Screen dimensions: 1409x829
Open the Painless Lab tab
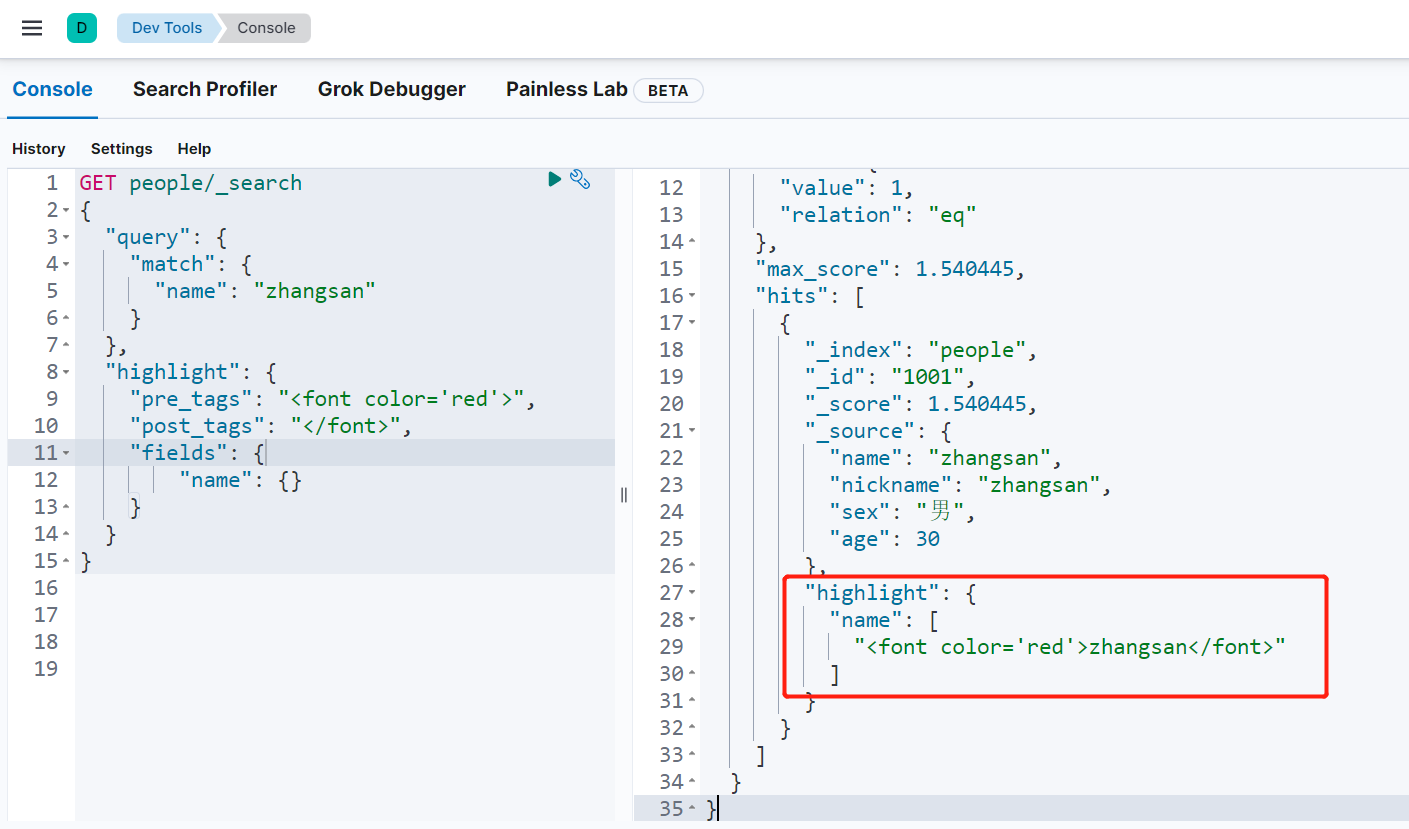pos(566,89)
